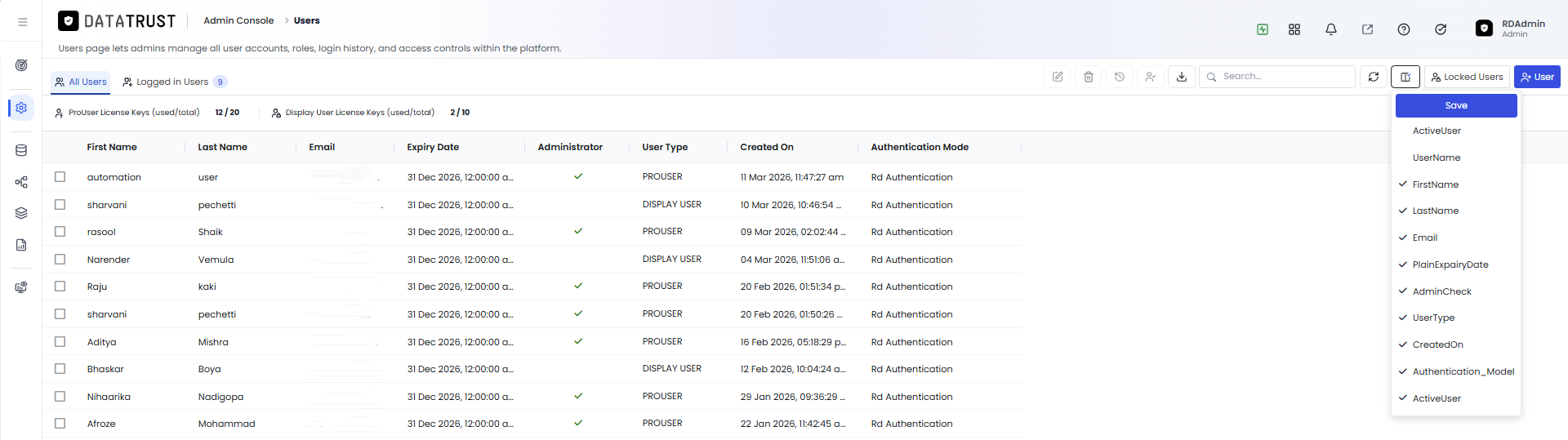Open the database icon in the sidebar
Screen dimensions: 1568x440
click(x=21, y=150)
